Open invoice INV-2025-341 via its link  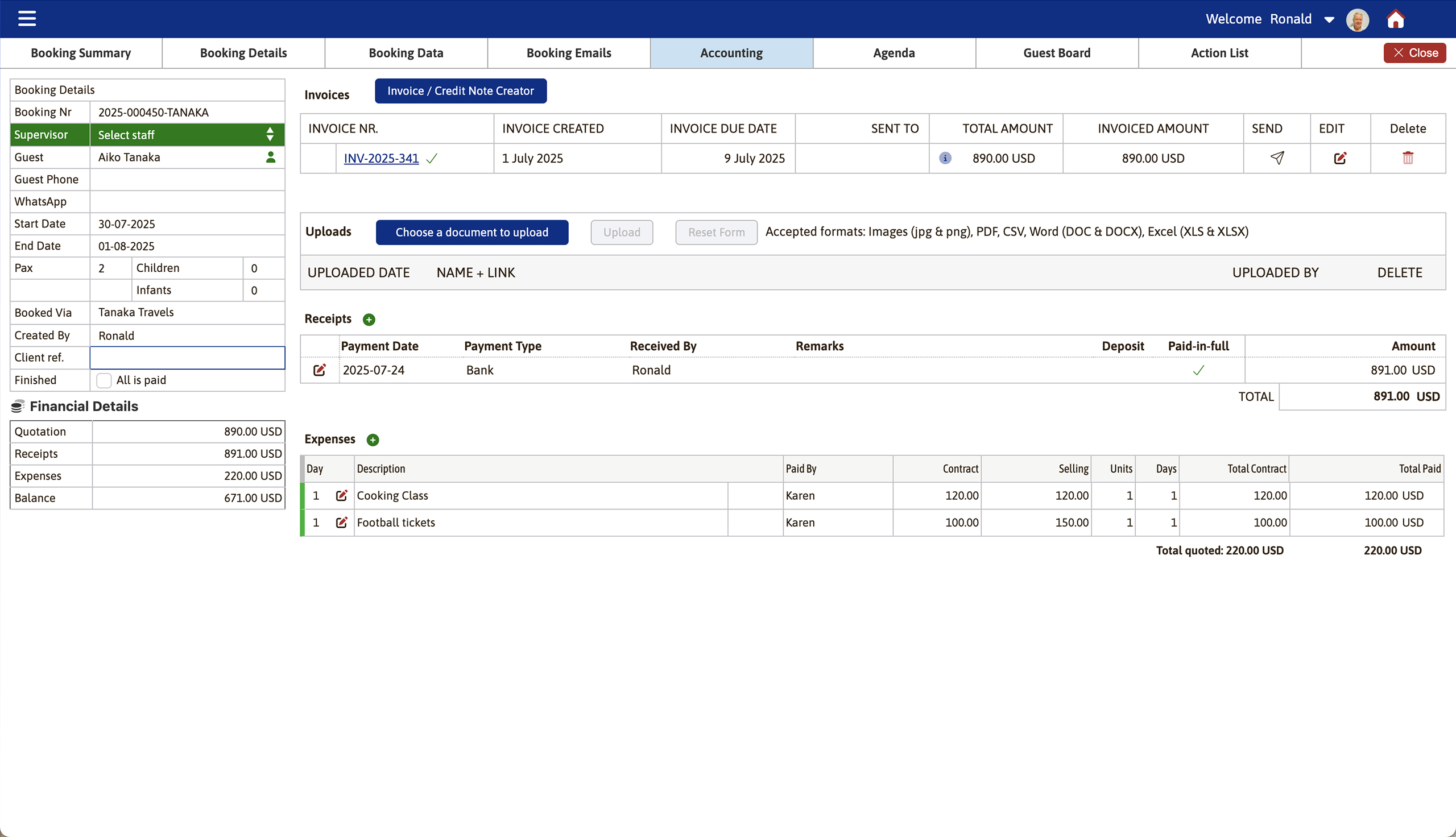[381, 158]
